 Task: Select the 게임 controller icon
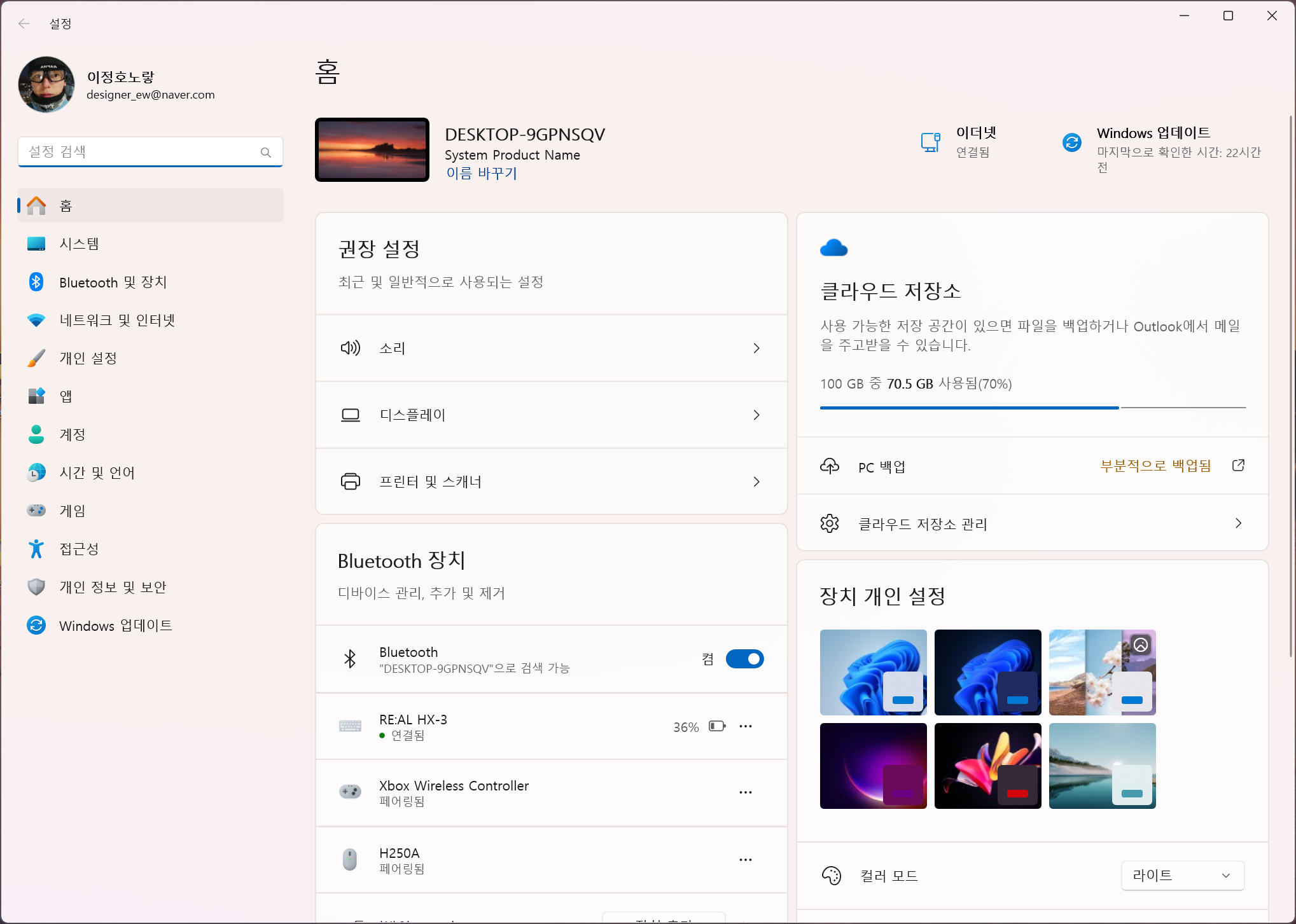36,510
